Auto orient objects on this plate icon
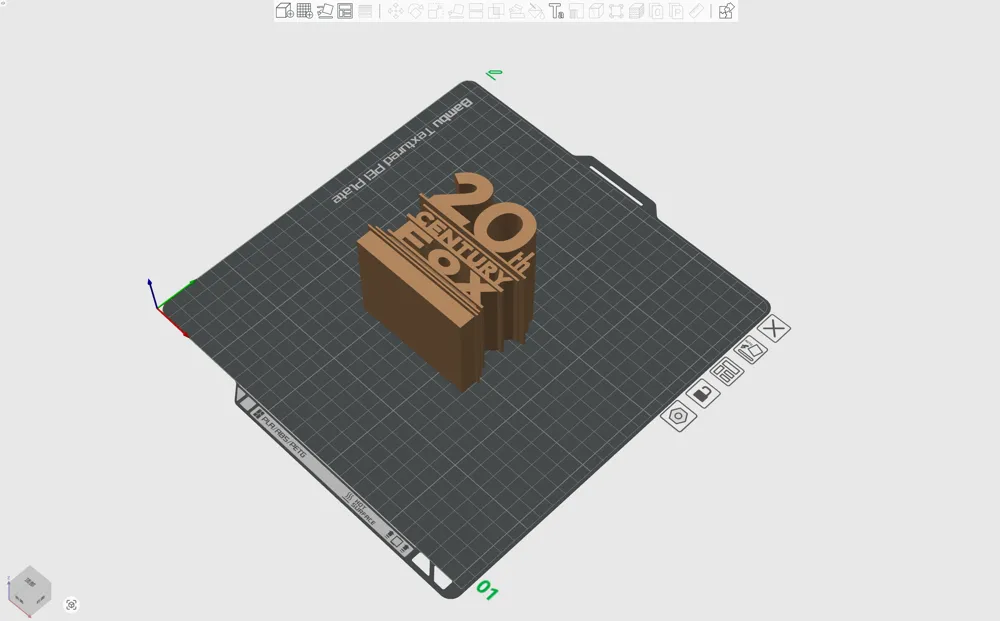Image resolution: width=1000 pixels, height=621 pixels. point(750,349)
